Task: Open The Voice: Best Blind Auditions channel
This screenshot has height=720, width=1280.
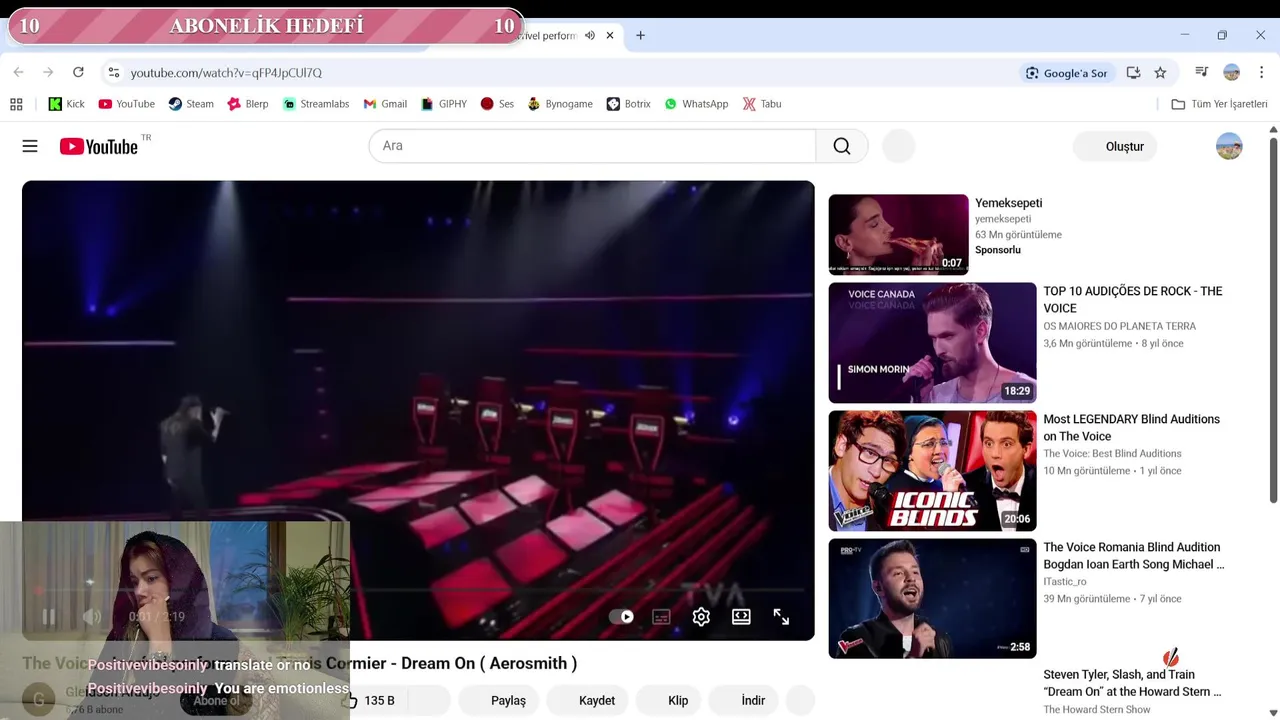Action: (1112, 454)
